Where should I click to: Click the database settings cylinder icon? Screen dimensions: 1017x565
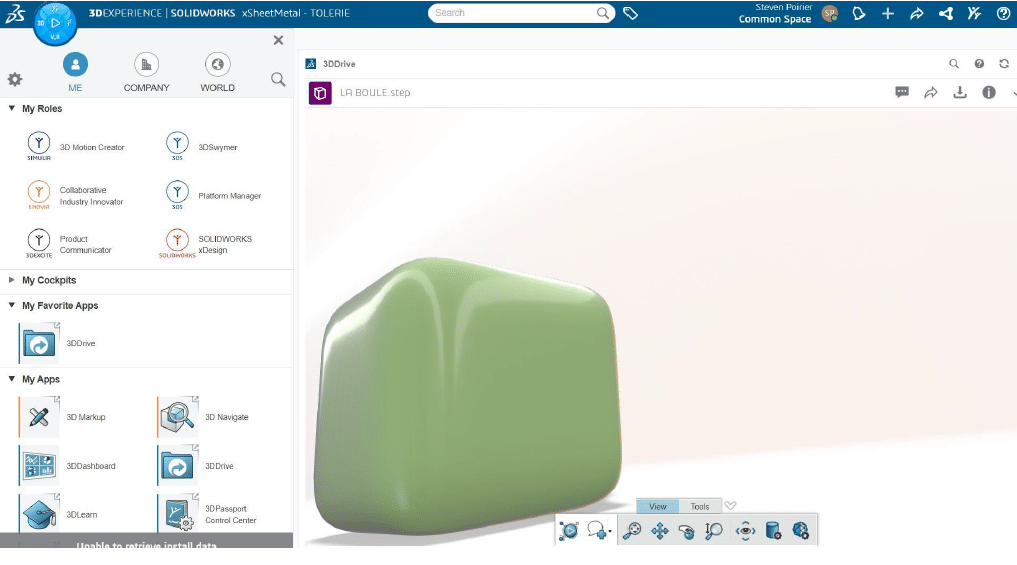[x=772, y=531]
